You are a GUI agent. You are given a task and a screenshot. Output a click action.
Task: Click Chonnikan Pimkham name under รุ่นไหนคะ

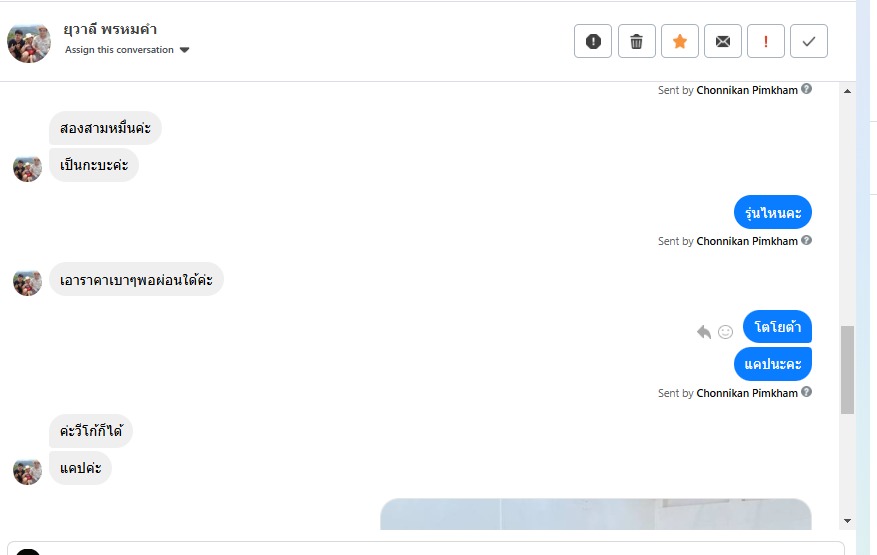[x=747, y=241]
